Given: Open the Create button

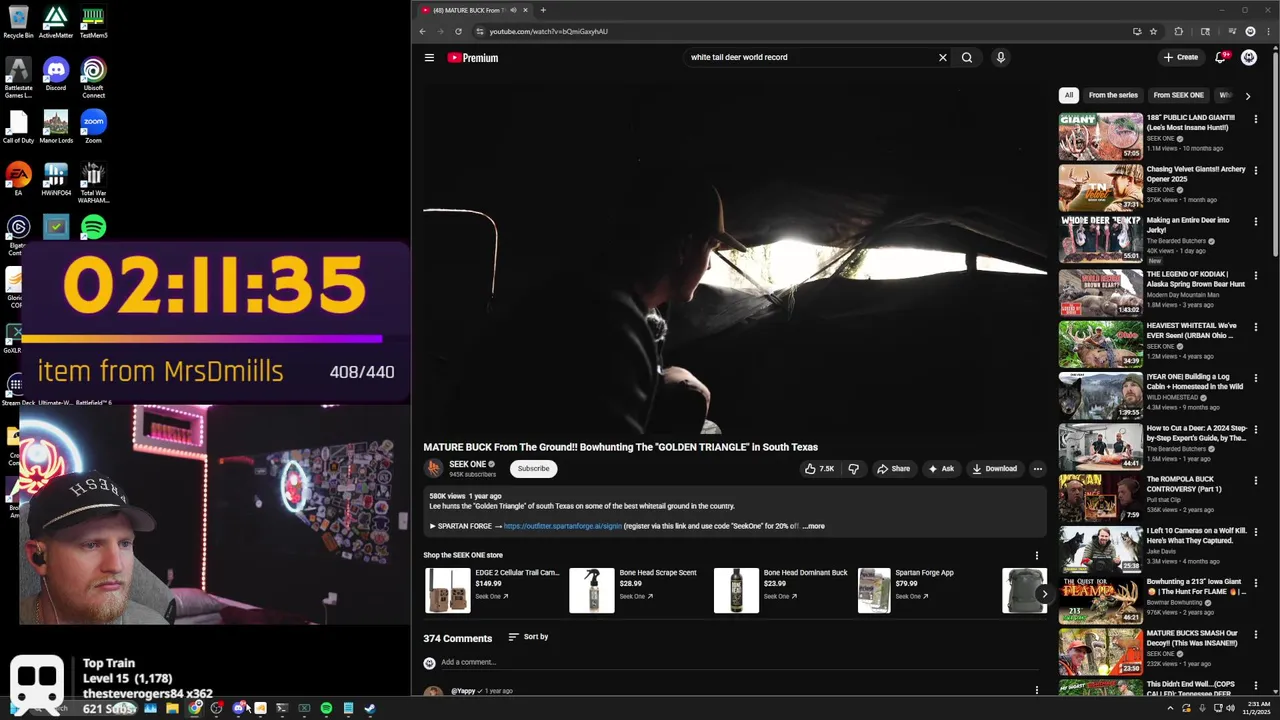Looking at the screenshot, I should click(1181, 58).
